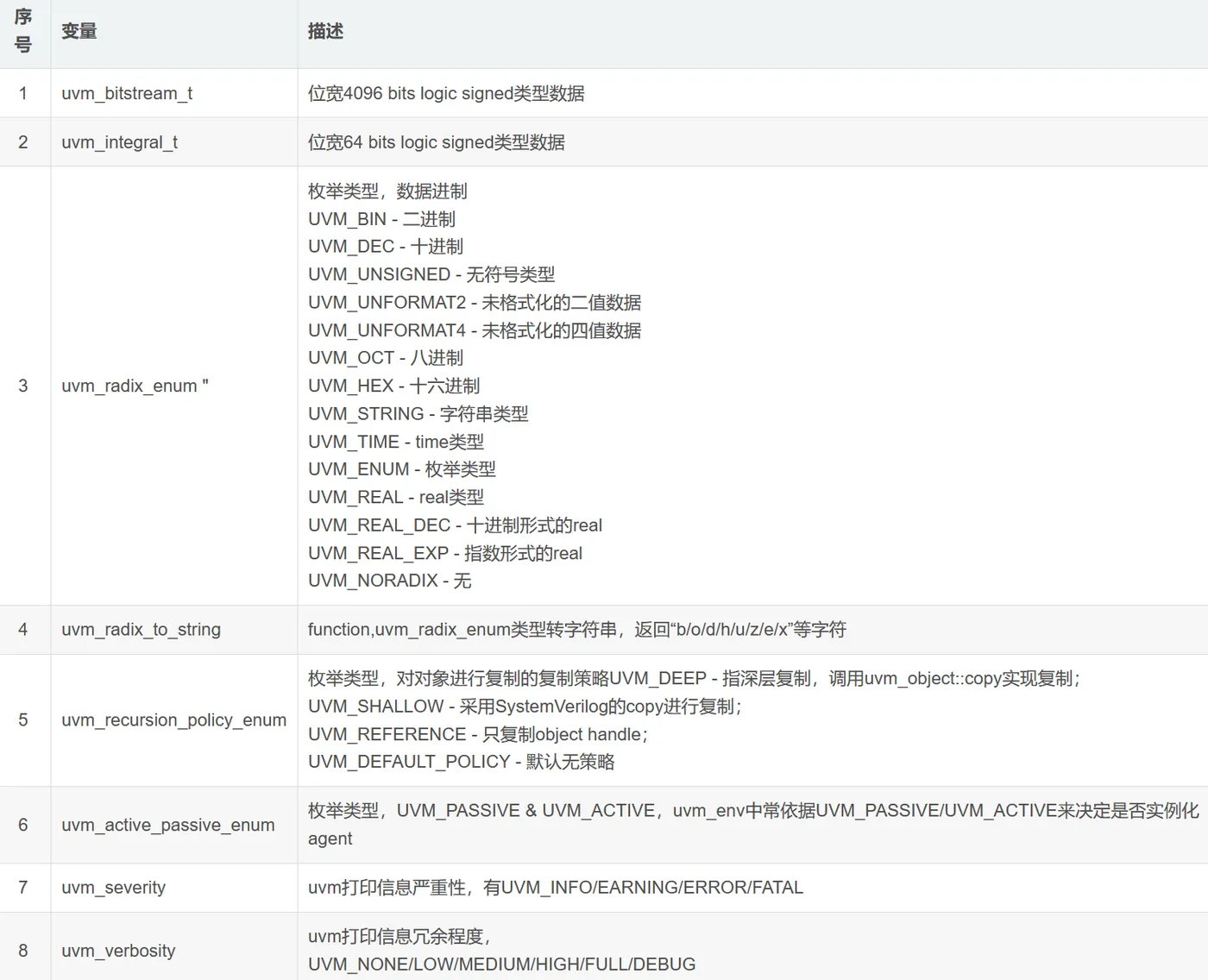Click row number 5 cell
1208x980 pixels.
pyautogui.click(x=24, y=720)
